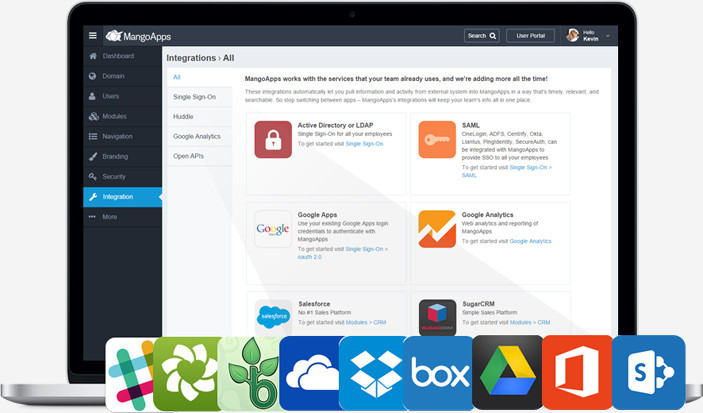703x413 pixels.
Task: Click the Branding brush icon
Action: pyautogui.click(x=93, y=157)
